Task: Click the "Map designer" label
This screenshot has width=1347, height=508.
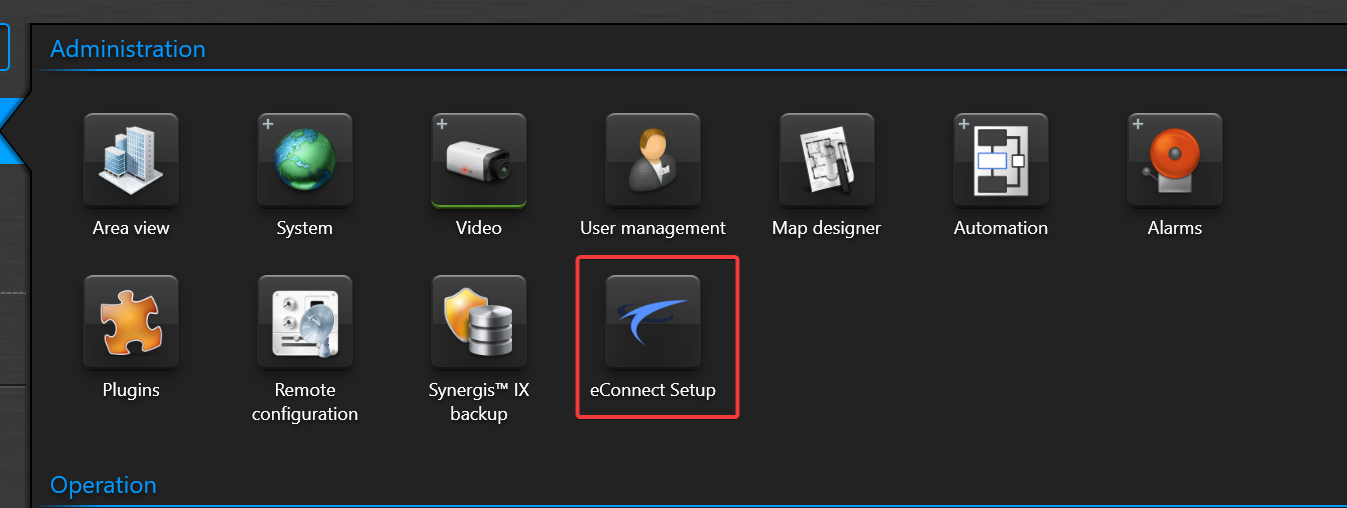Action: (827, 228)
